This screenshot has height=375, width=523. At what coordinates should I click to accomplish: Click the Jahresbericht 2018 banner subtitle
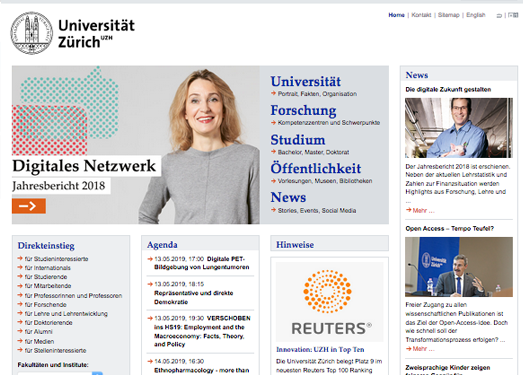[x=59, y=185]
